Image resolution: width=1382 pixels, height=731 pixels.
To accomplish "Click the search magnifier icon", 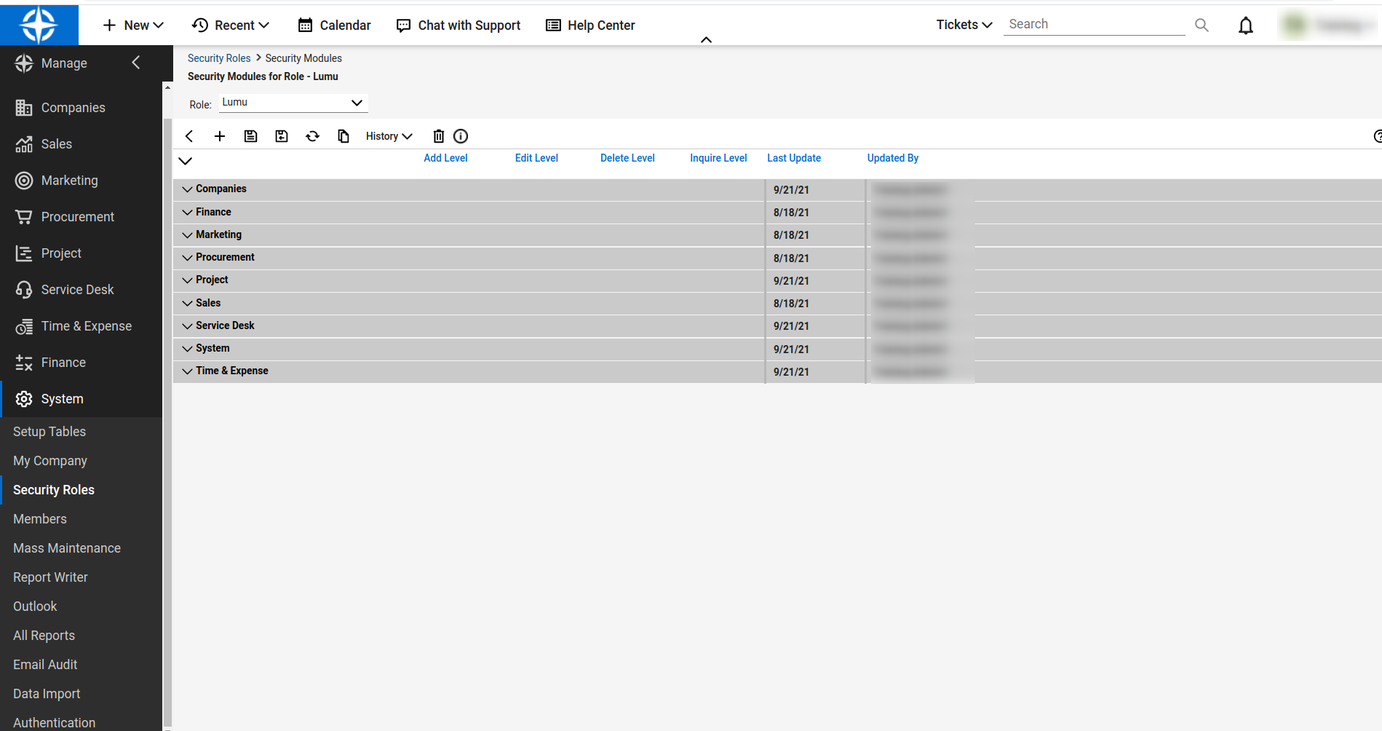I will pyautogui.click(x=1202, y=25).
